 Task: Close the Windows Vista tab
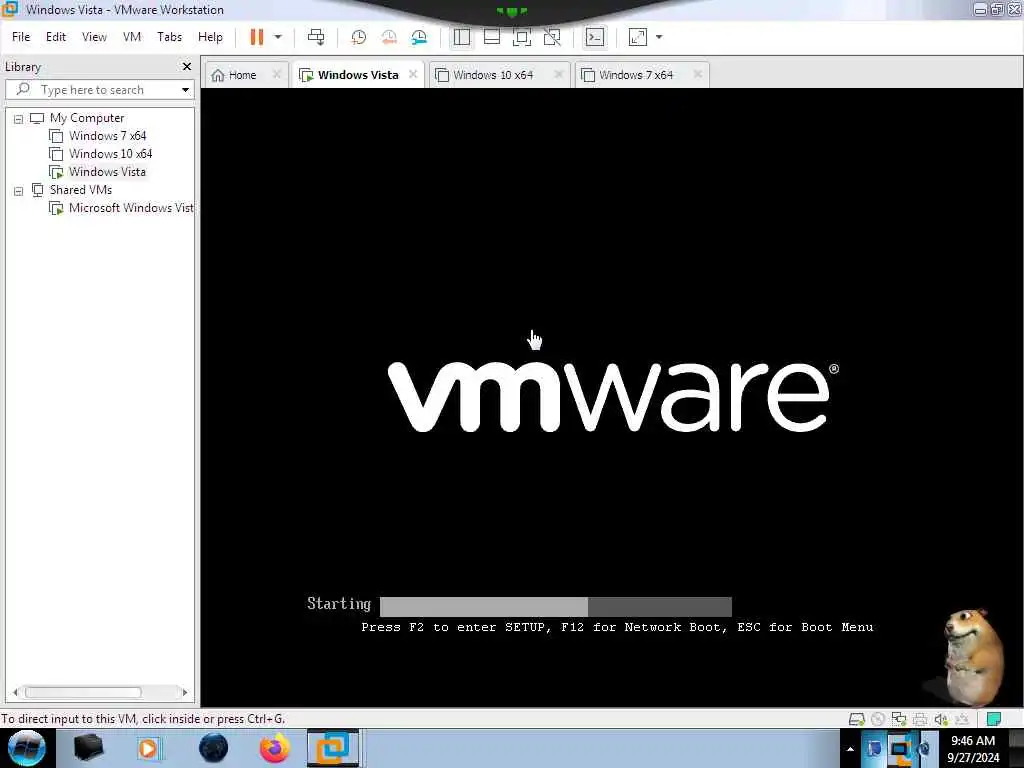pos(413,74)
